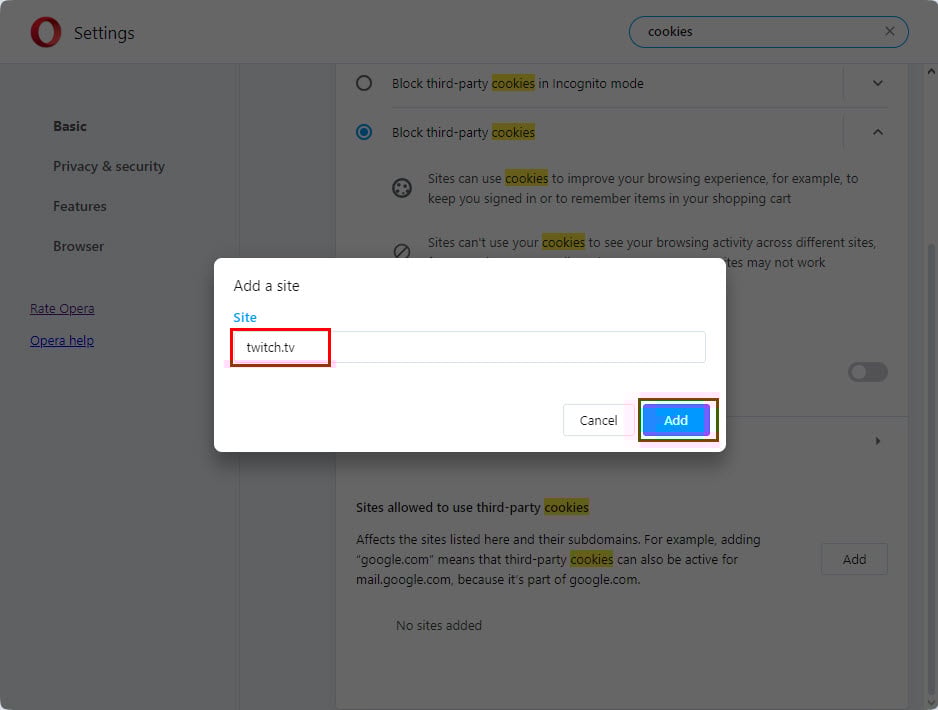Select Block third-party cookies in Incognito radio
This screenshot has width=938, height=710.
[364, 83]
